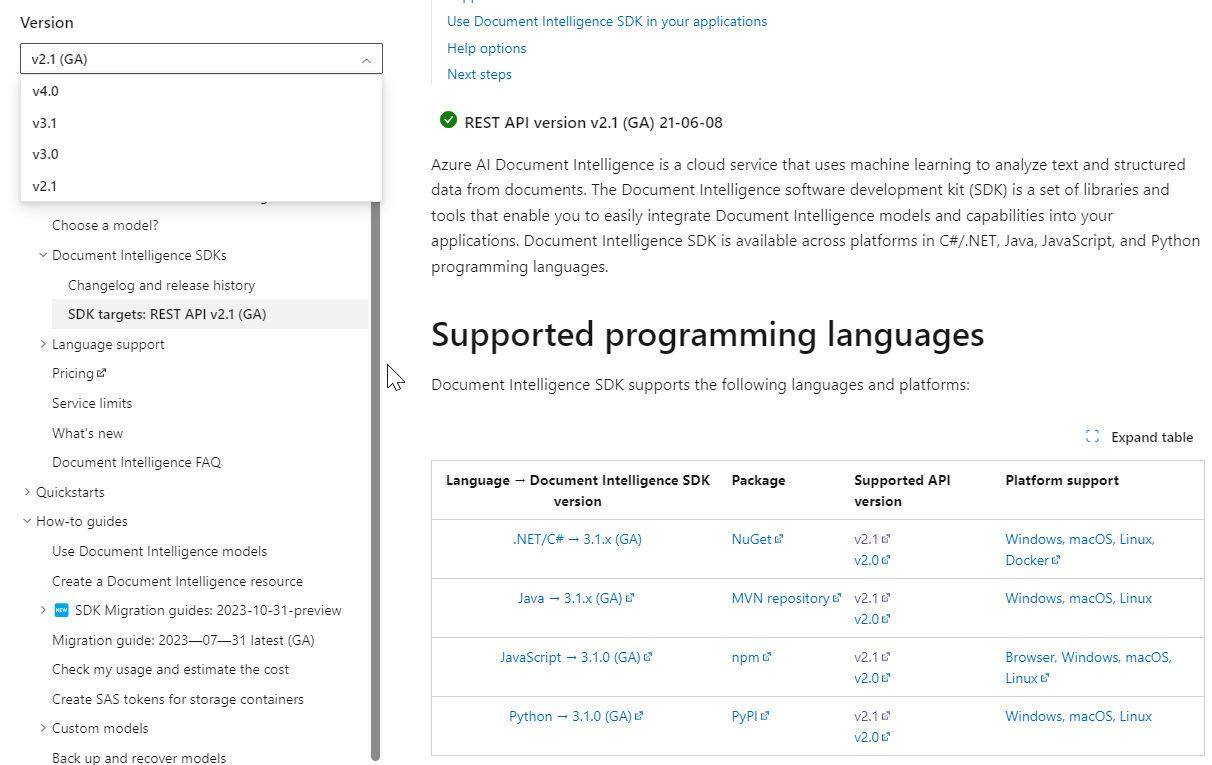This screenshot has height=765, width=1212.
Task: Jump to Help options section
Action: [x=486, y=48]
